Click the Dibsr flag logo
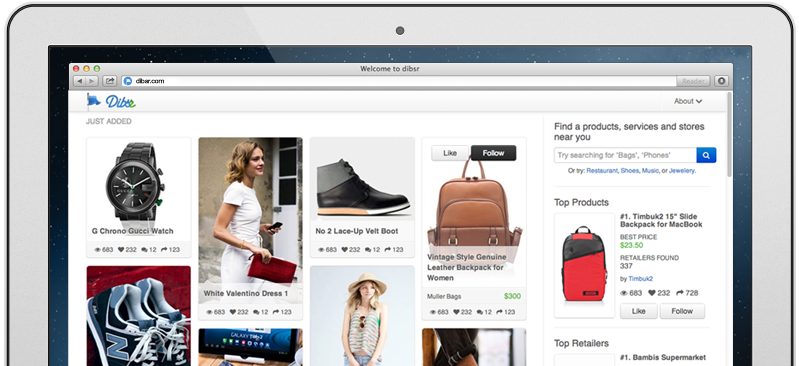The height and width of the screenshot is (366, 799). [111, 101]
